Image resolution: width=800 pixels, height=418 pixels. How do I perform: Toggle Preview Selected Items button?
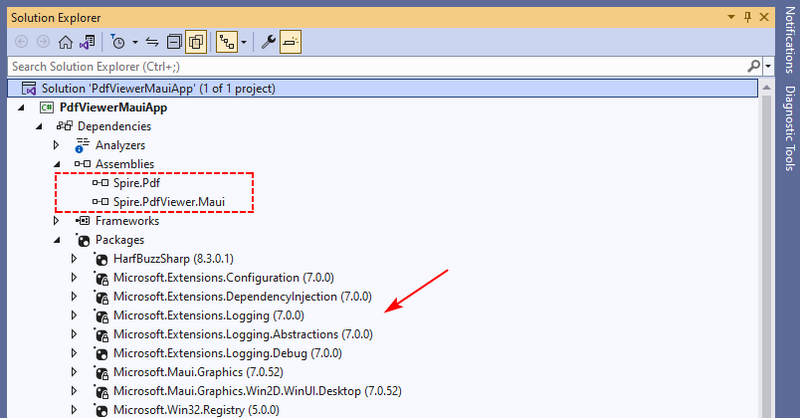click(290, 42)
